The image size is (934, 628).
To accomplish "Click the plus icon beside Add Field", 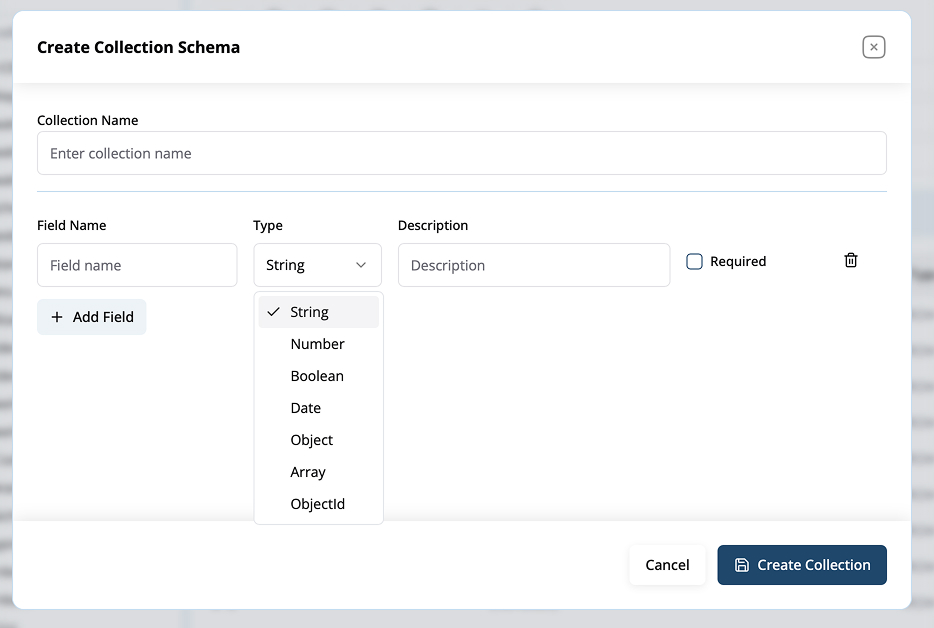I will point(57,317).
